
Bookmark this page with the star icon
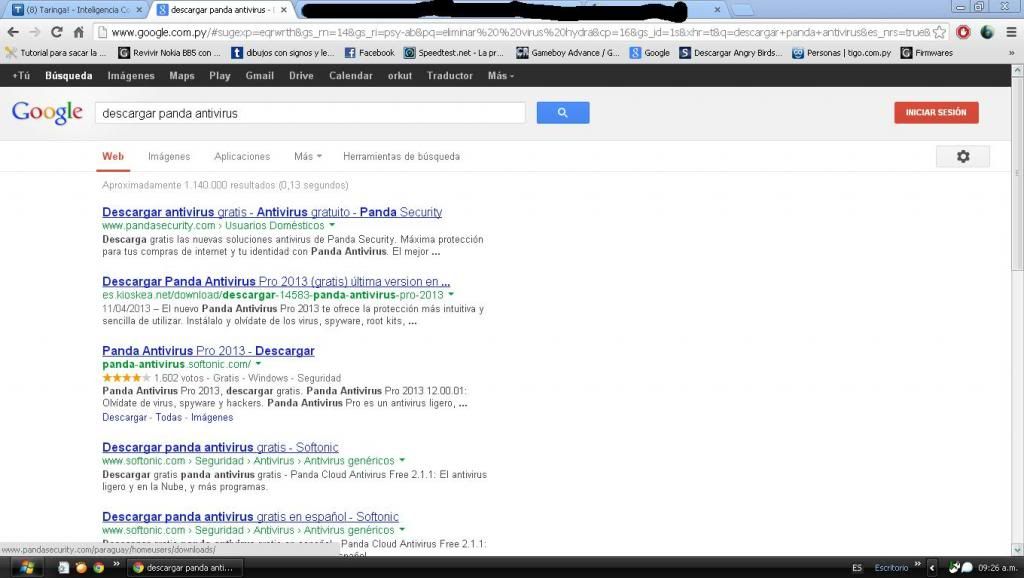coord(939,32)
